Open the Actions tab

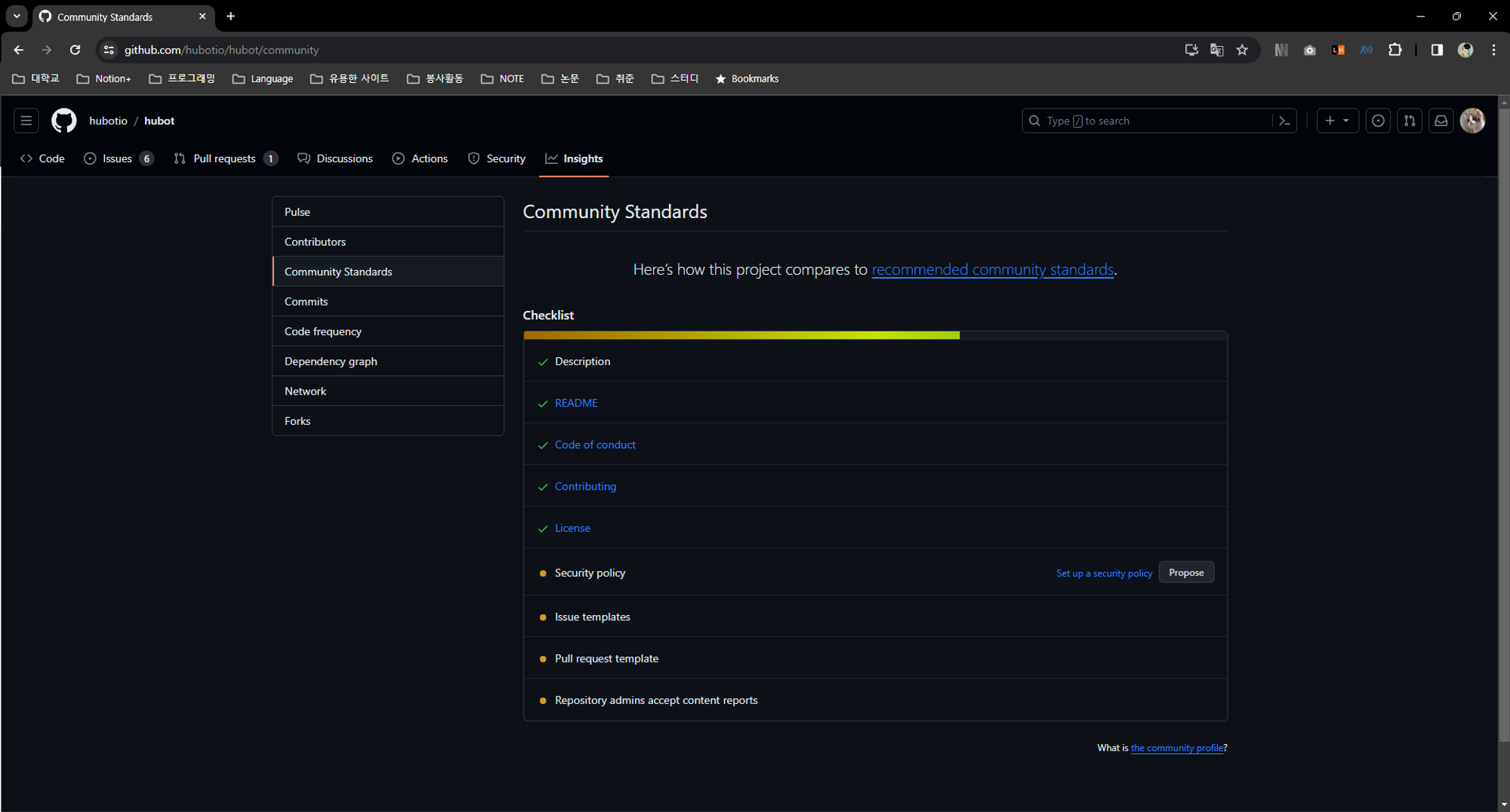point(421,158)
